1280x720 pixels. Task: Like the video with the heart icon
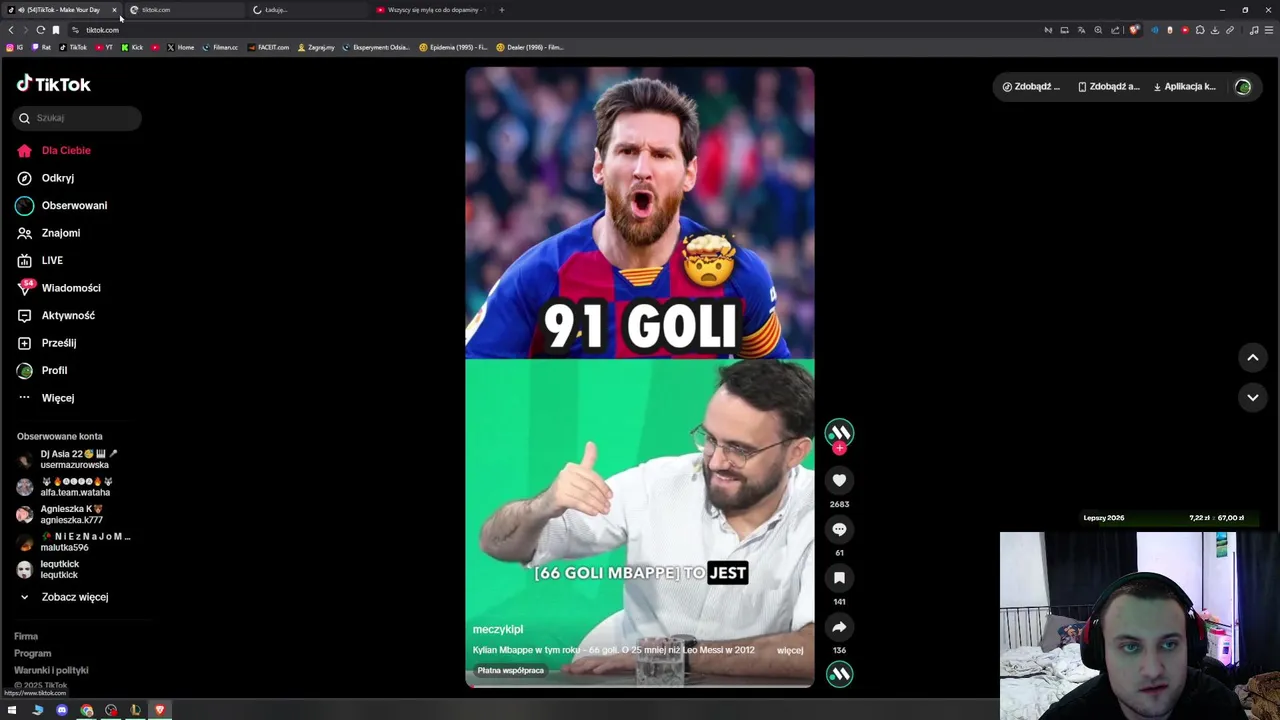[839, 481]
